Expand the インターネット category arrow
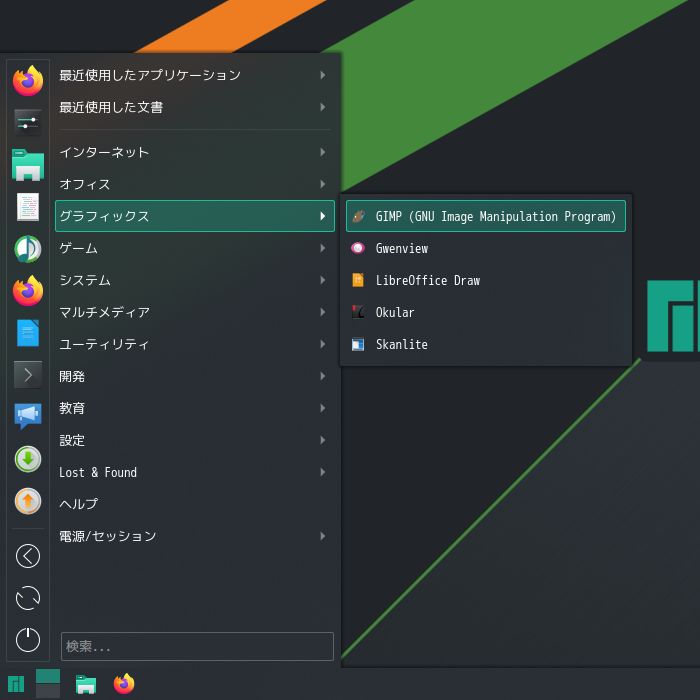The image size is (700, 700). [x=322, y=152]
